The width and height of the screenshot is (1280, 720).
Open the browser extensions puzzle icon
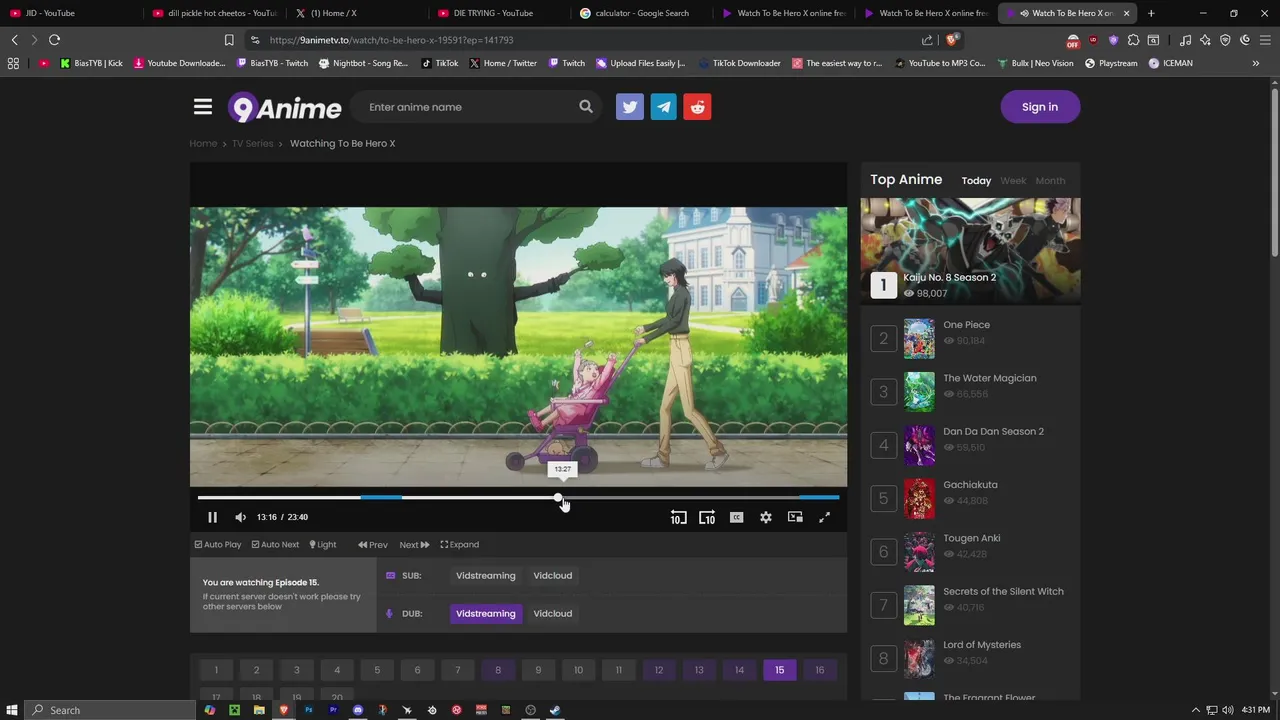[1133, 40]
